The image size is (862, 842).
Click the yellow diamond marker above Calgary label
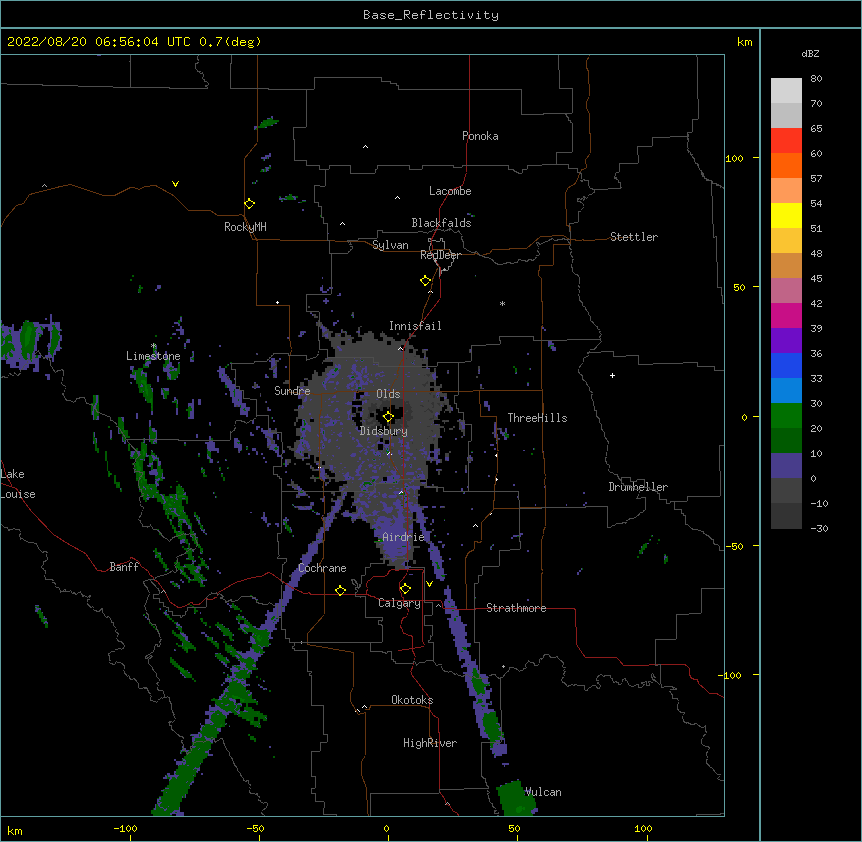tap(405, 589)
